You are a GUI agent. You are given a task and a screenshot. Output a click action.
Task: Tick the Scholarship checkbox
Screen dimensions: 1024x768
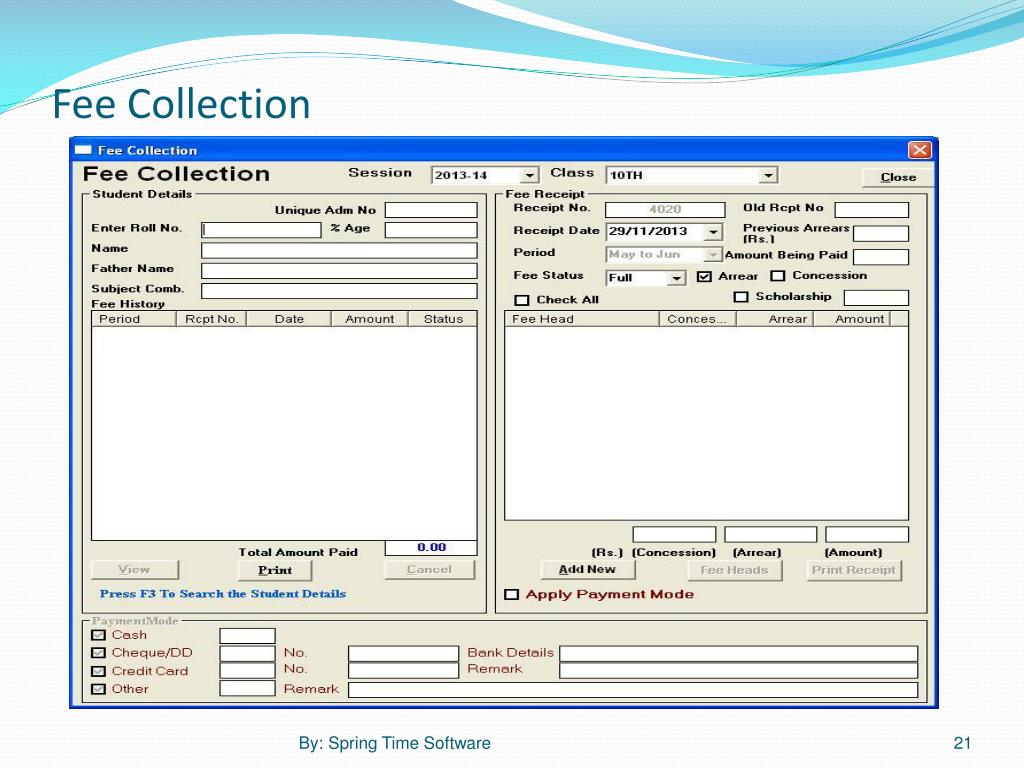(x=741, y=297)
